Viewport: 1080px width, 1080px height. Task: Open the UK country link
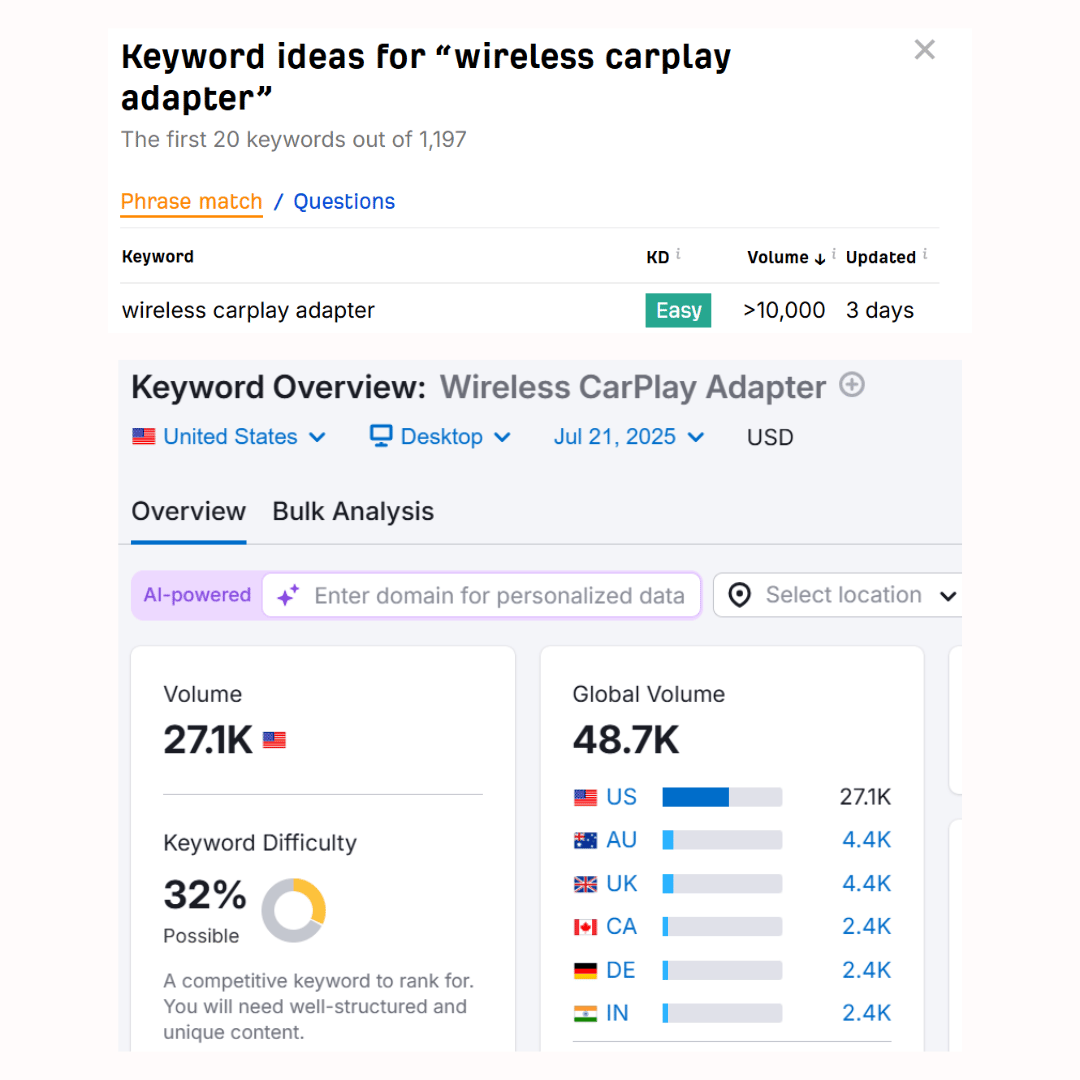tap(621, 884)
